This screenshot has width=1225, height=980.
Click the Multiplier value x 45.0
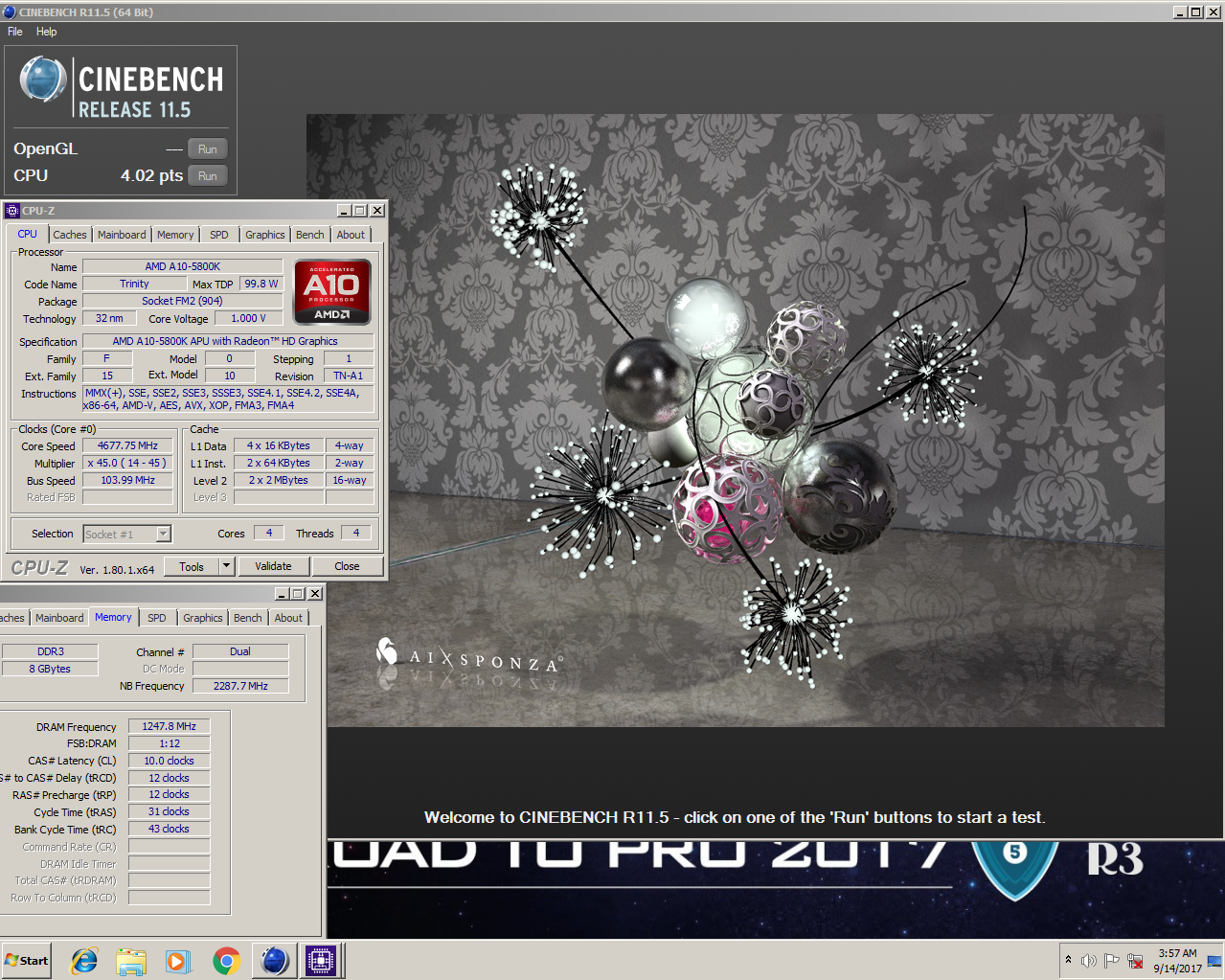pos(127,463)
